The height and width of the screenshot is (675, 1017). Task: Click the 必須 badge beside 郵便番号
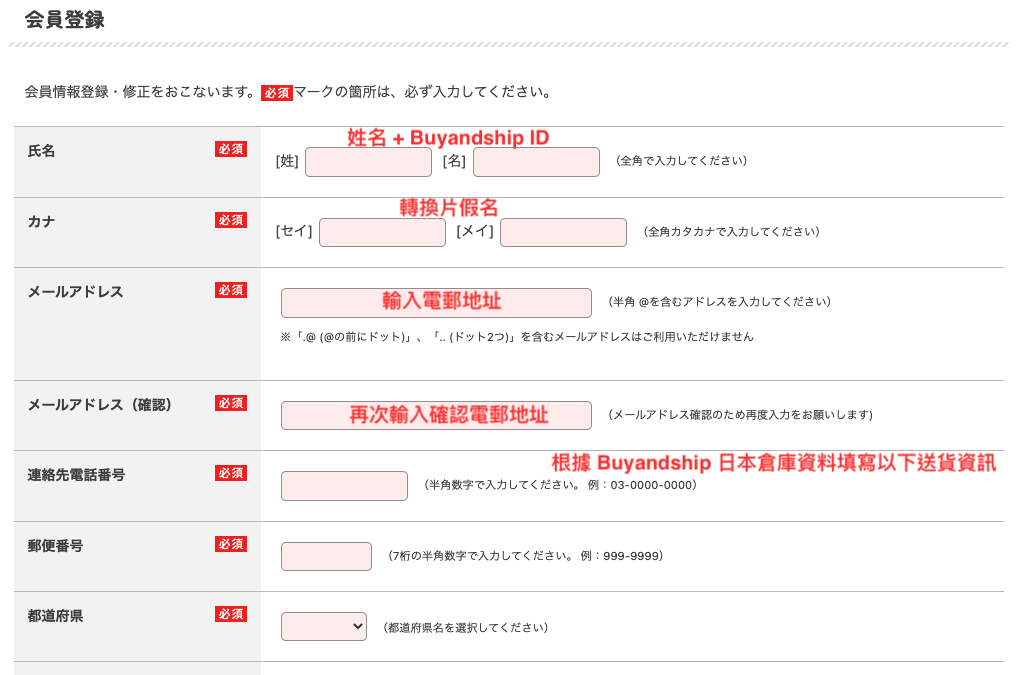tap(231, 544)
